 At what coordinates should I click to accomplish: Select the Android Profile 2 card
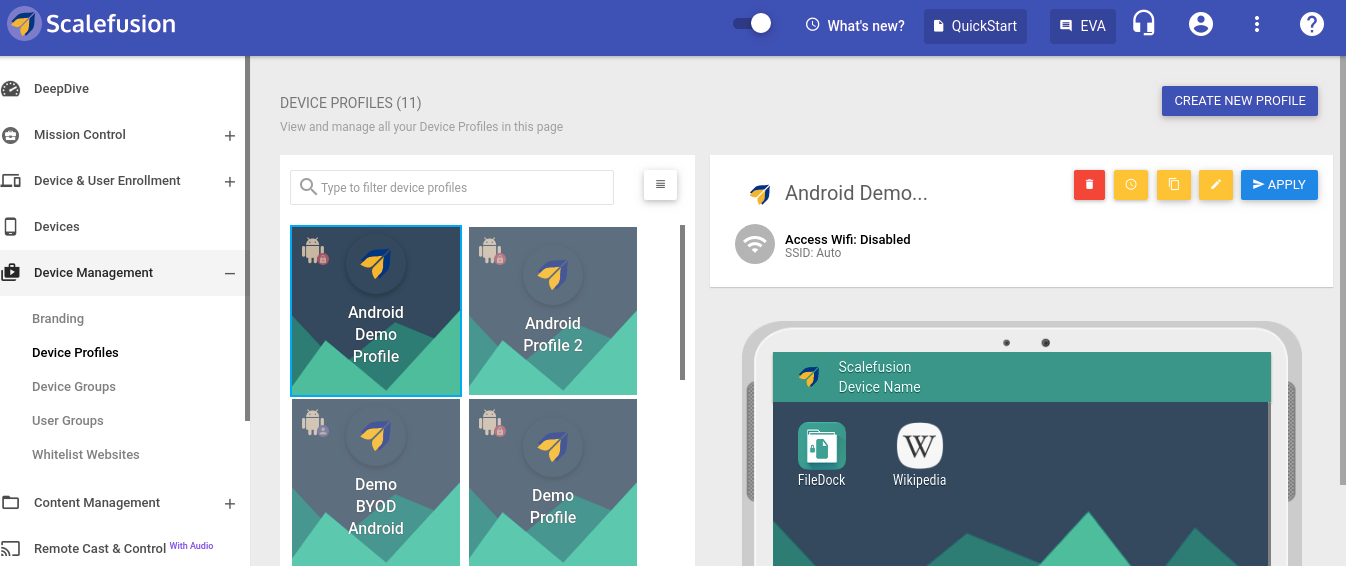(553, 311)
